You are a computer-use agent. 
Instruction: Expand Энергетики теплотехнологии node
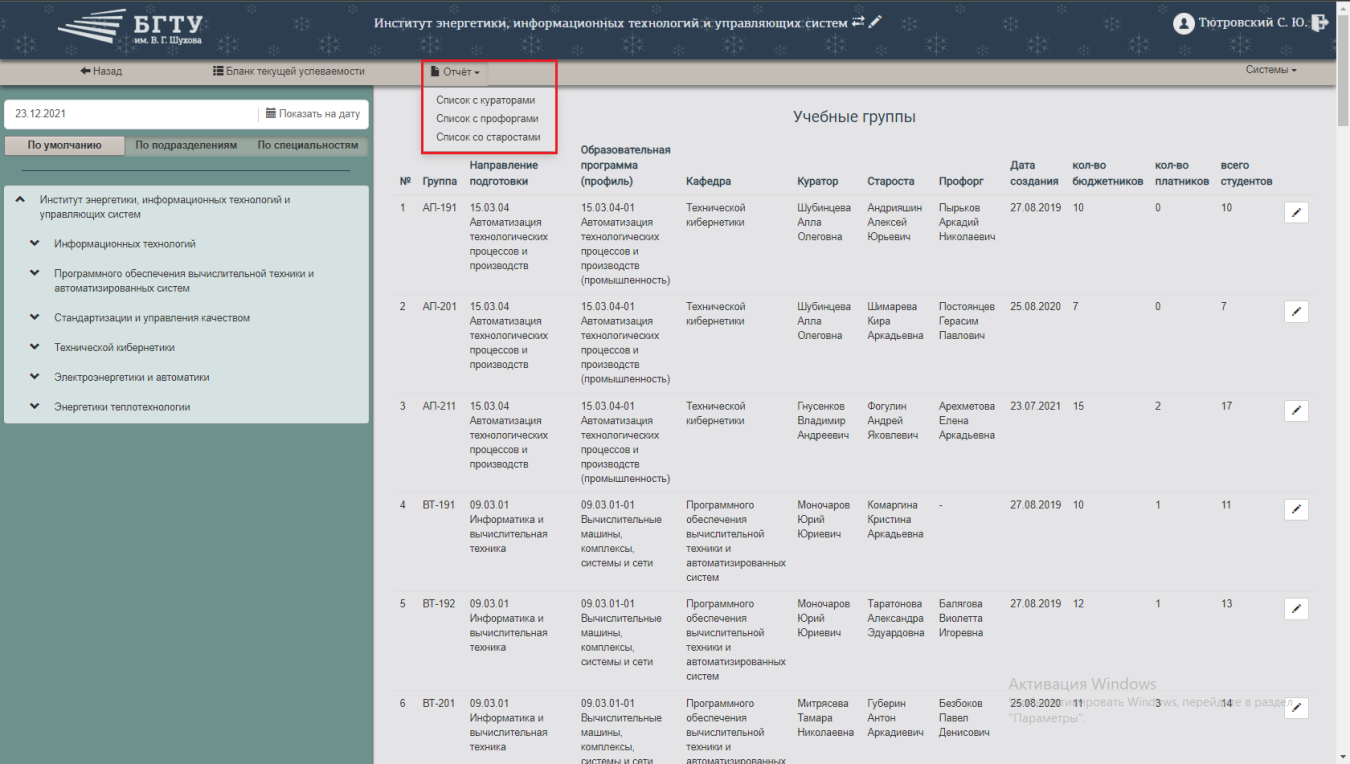click(35, 407)
